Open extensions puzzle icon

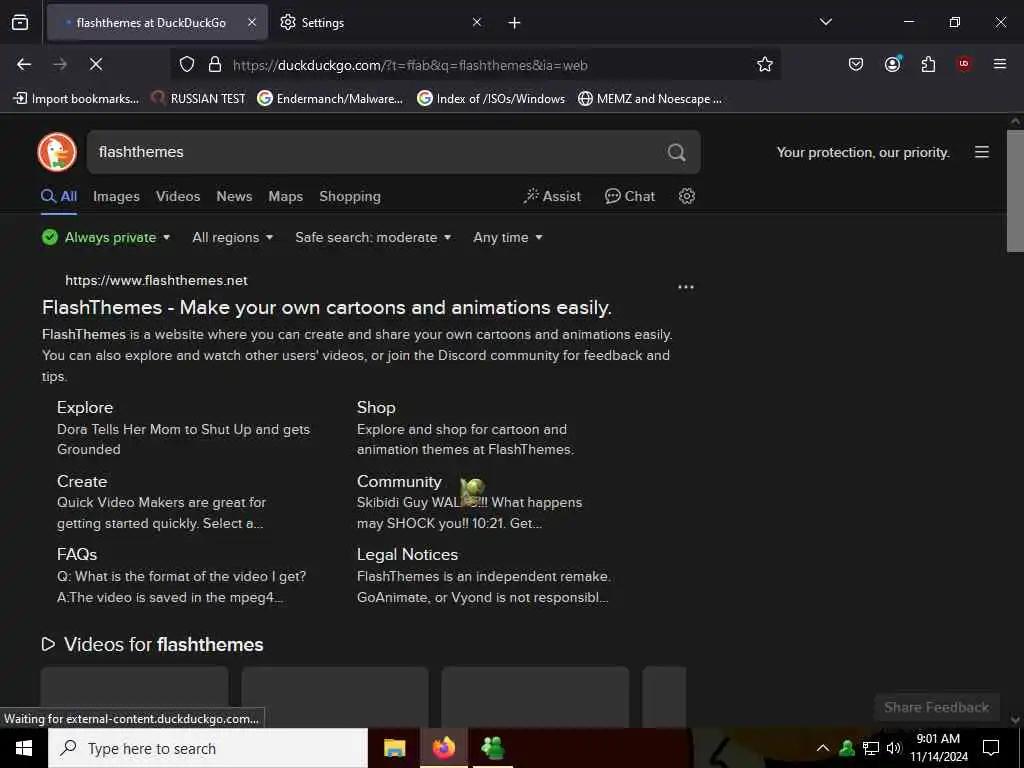(x=928, y=64)
